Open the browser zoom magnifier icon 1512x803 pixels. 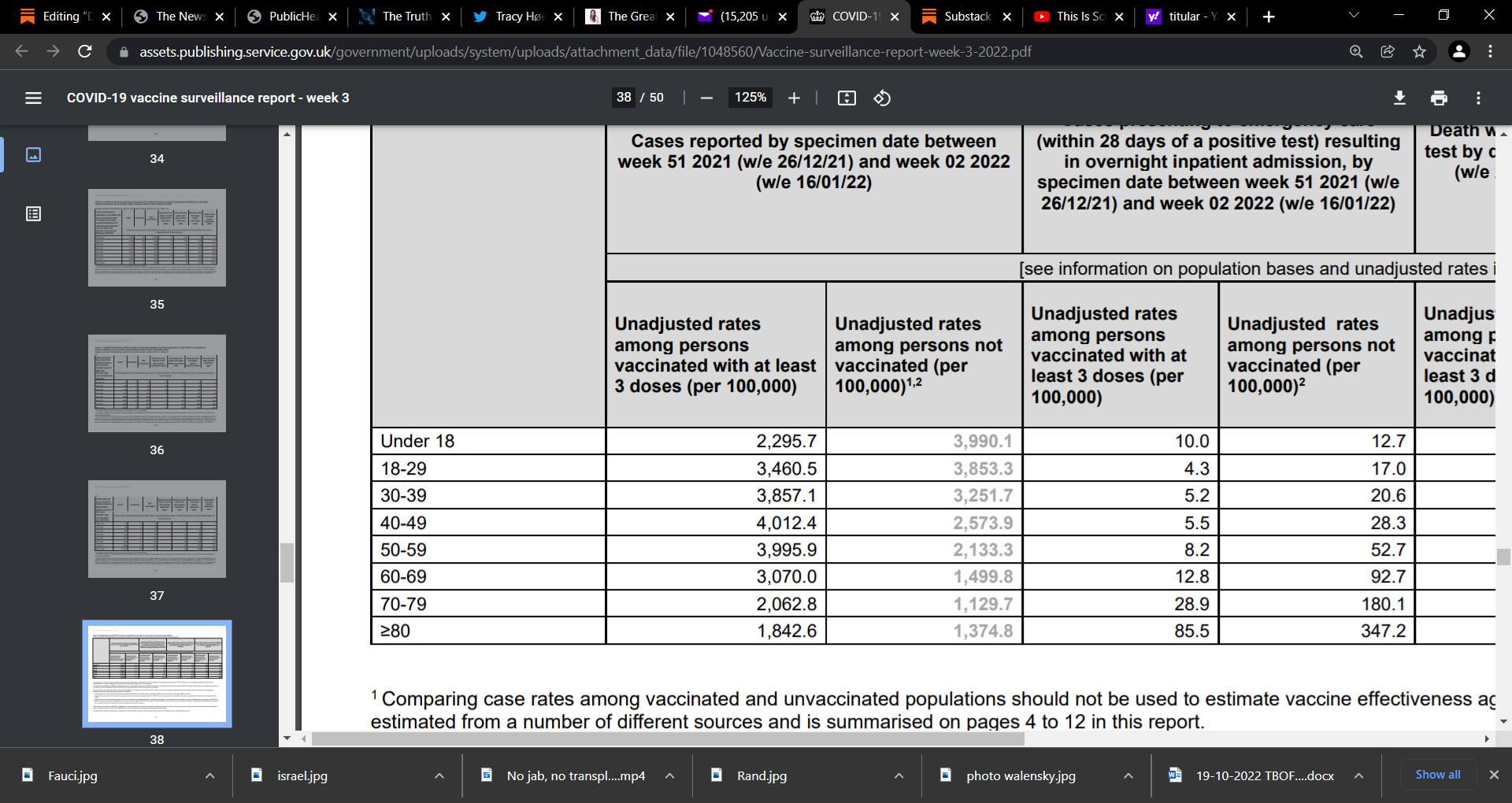1356,51
